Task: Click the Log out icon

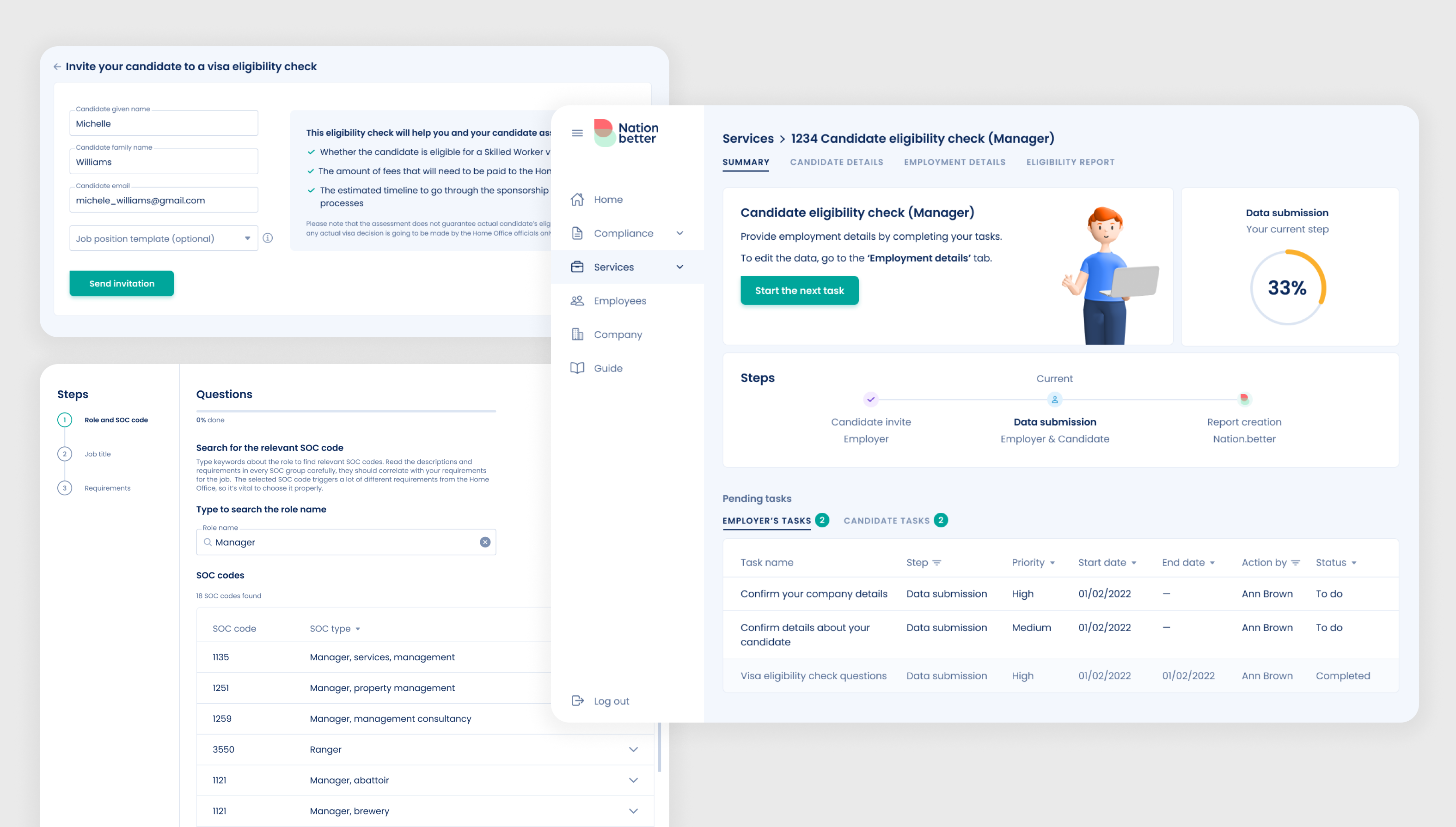Action: tap(577, 700)
